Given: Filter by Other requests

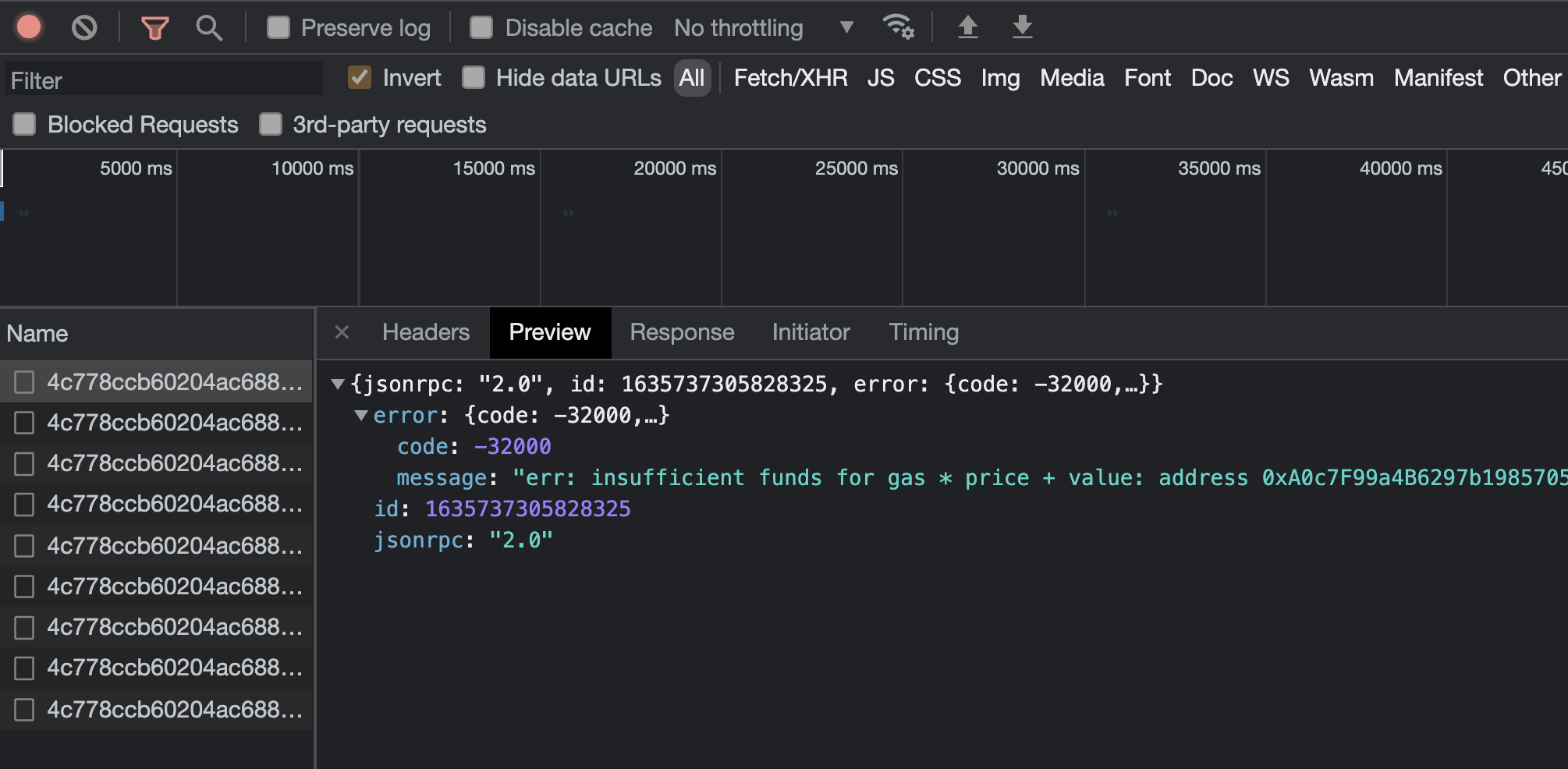Looking at the screenshot, I should [x=1532, y=78].
